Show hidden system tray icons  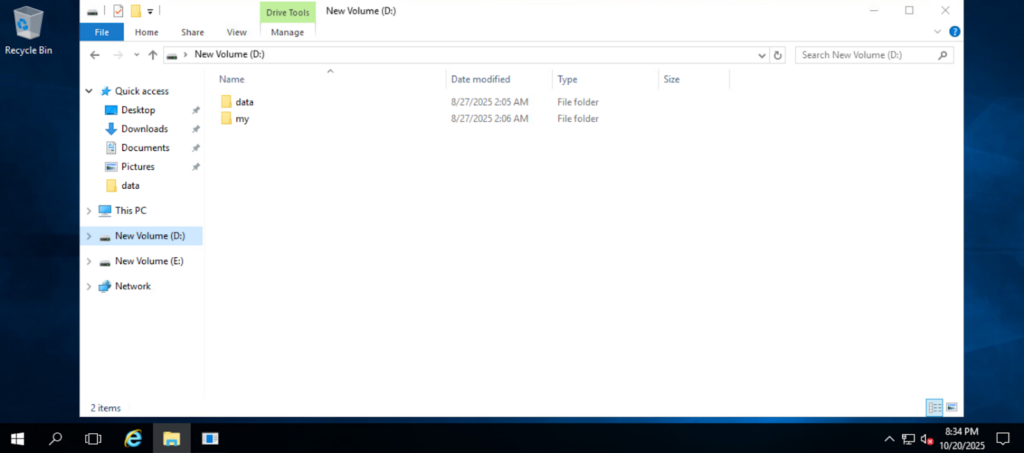[x=889, y=439]
